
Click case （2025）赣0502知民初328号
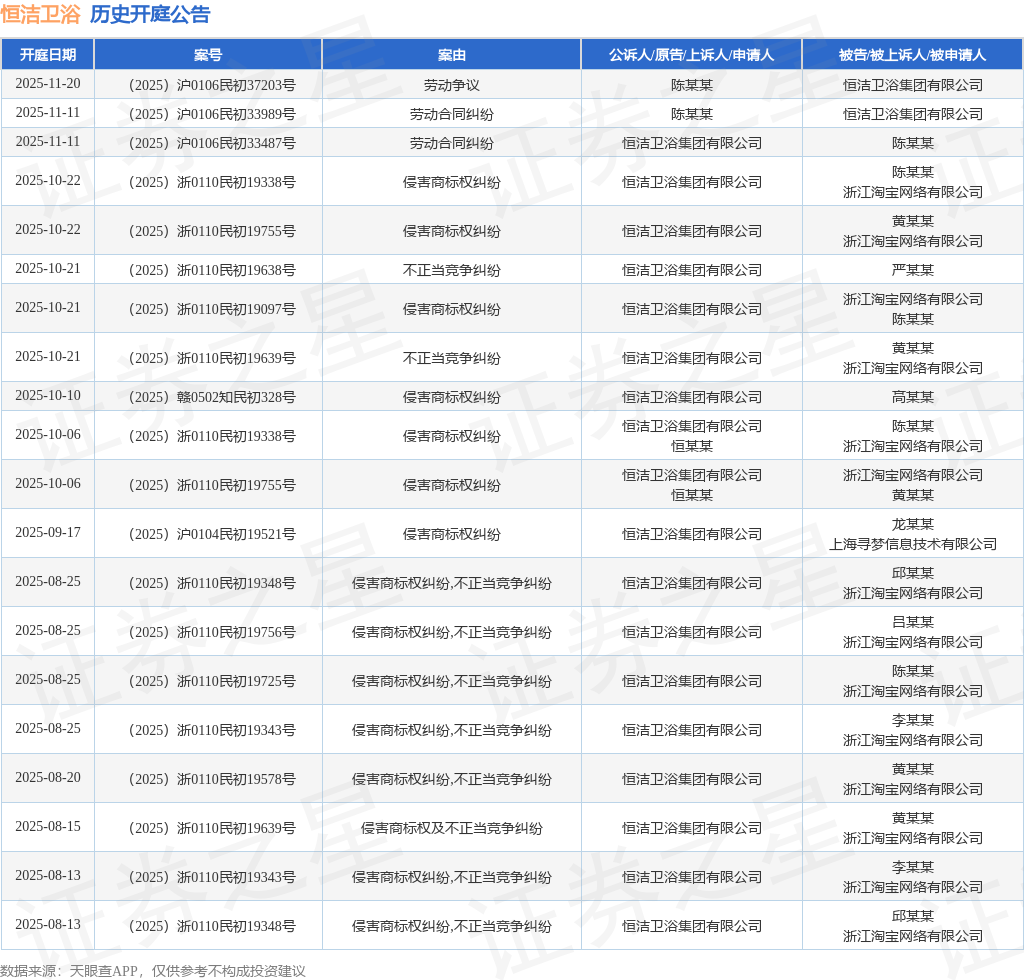tap(208, 396)
